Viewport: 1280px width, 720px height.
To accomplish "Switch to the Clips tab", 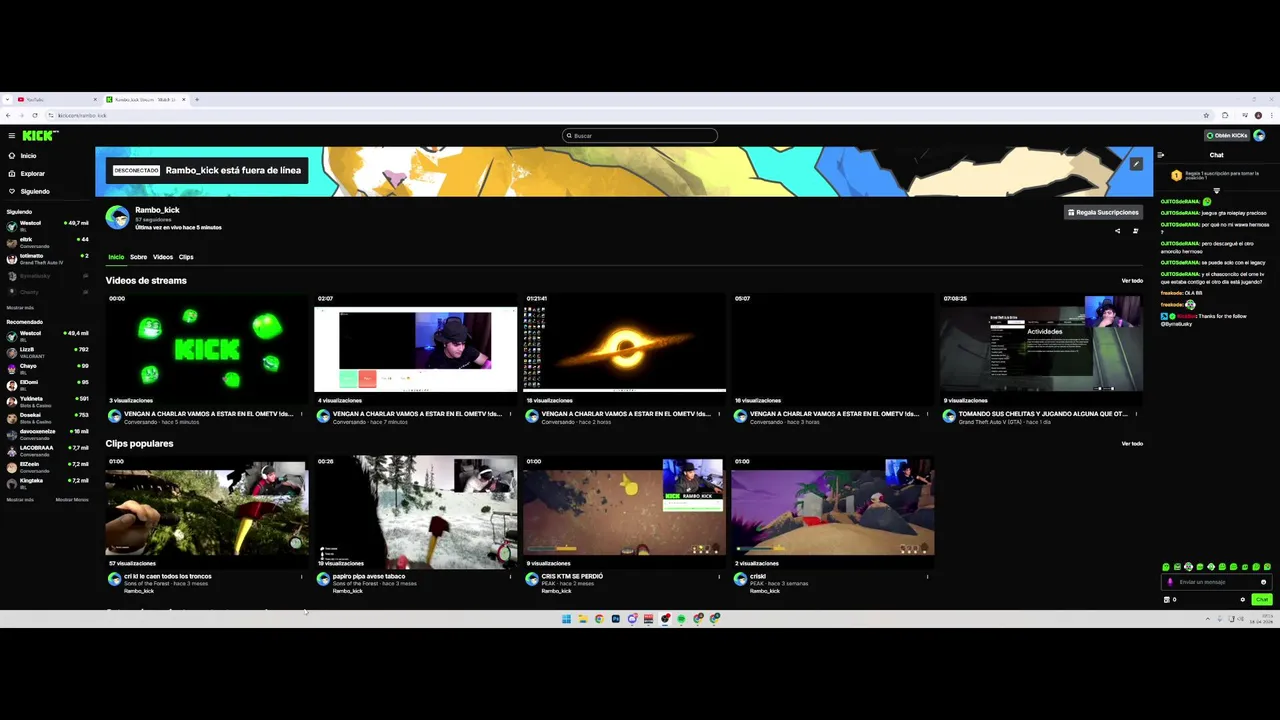I will 186,257.
